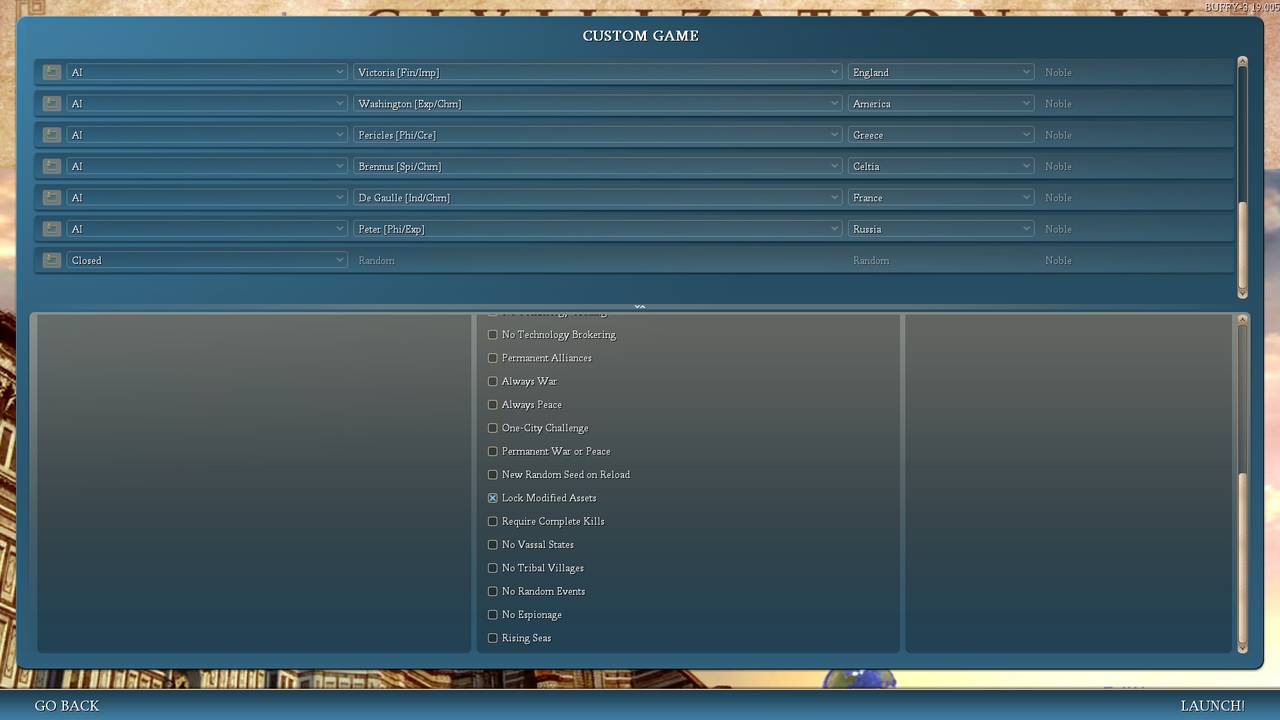The width and height of the screenshot is (1280, 720).
Task: Check the Always Peace option
Action: click(492, 405)
